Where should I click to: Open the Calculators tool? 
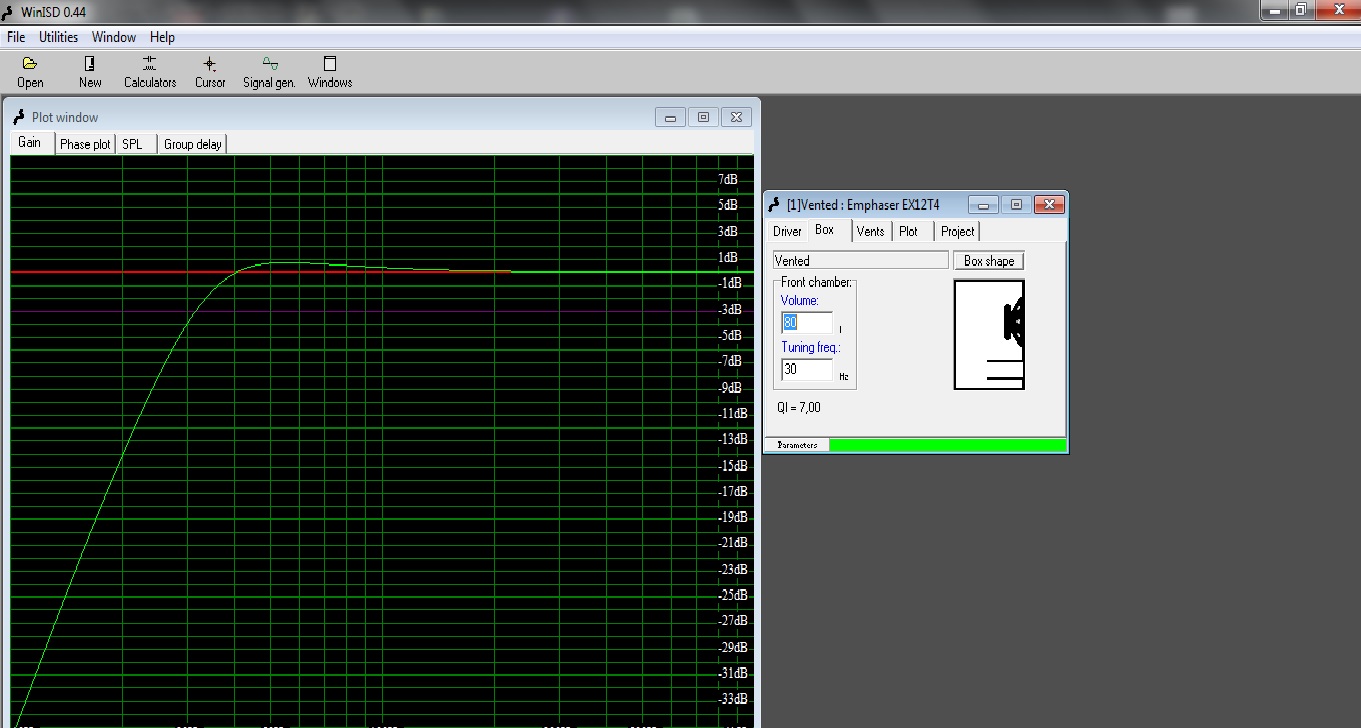click(x=150, y=72)
